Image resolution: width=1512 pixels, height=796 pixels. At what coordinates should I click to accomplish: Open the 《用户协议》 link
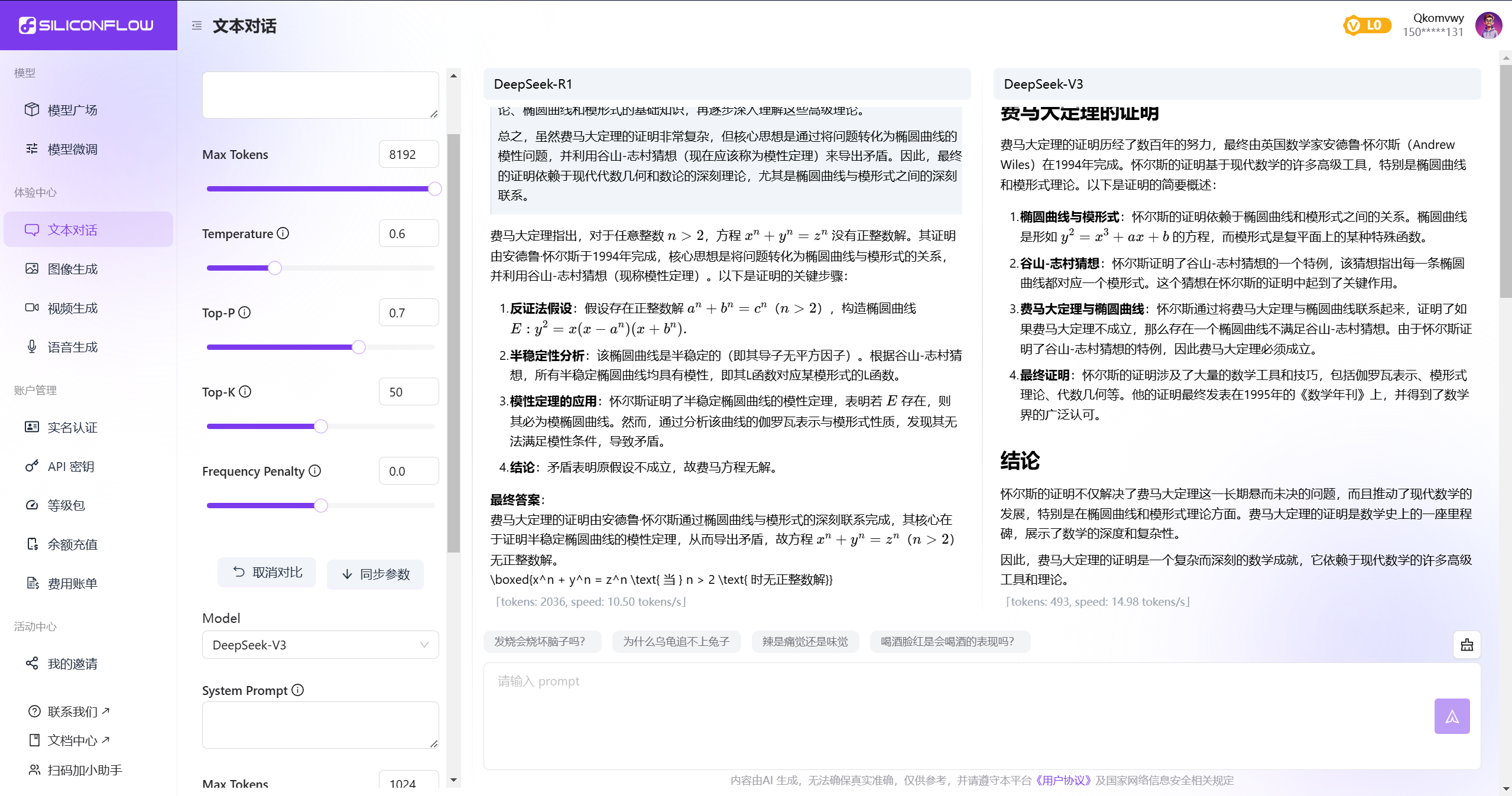click(1063, 781)
